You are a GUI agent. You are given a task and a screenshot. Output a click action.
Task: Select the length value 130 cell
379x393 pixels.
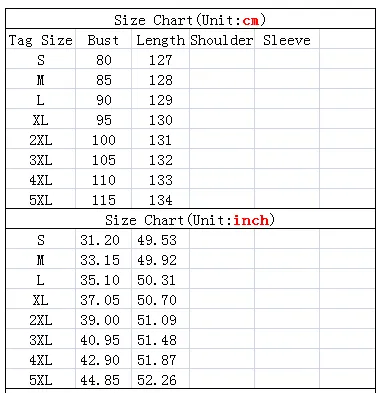(160, 120)
